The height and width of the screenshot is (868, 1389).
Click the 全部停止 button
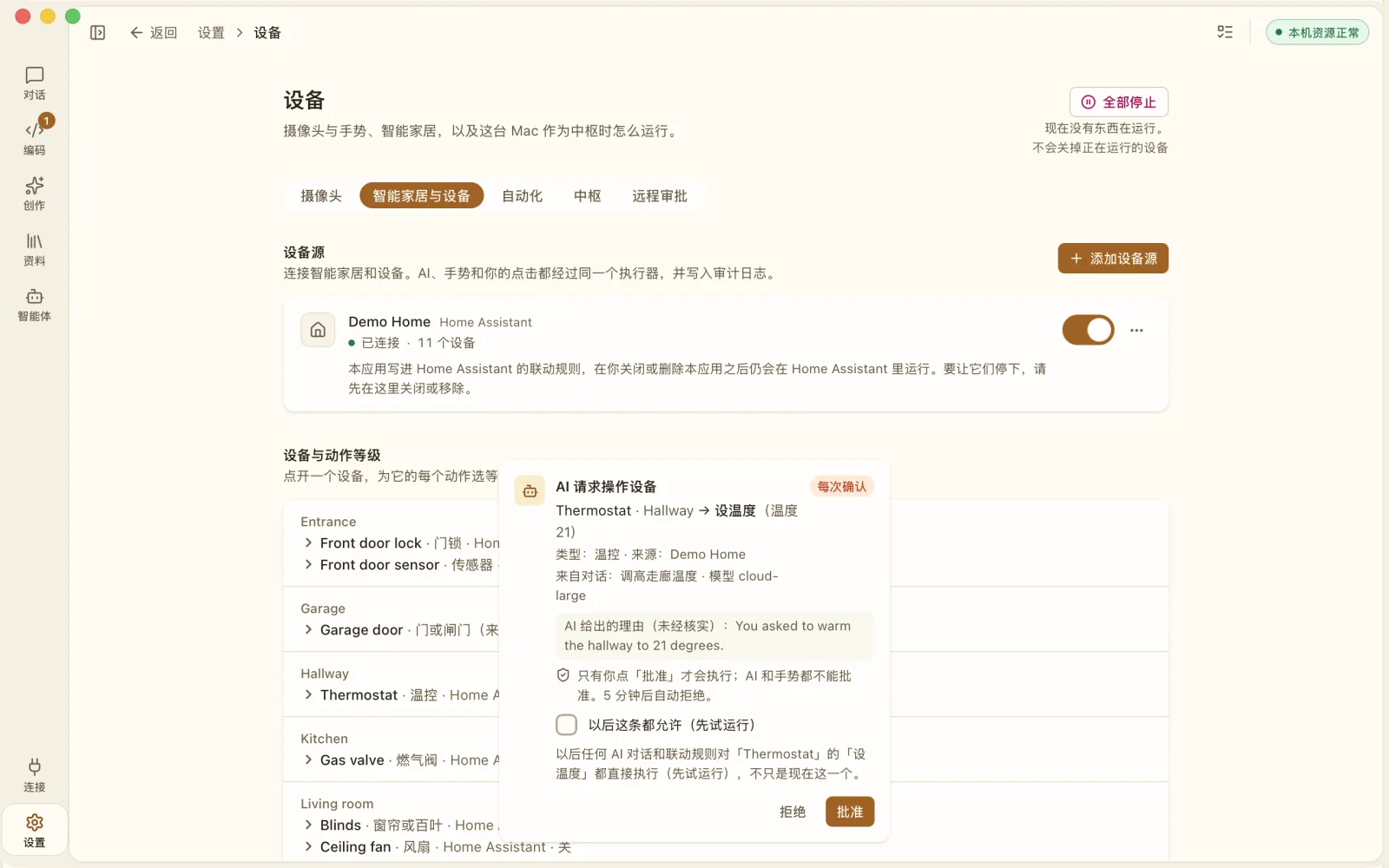pos(1118,102)
